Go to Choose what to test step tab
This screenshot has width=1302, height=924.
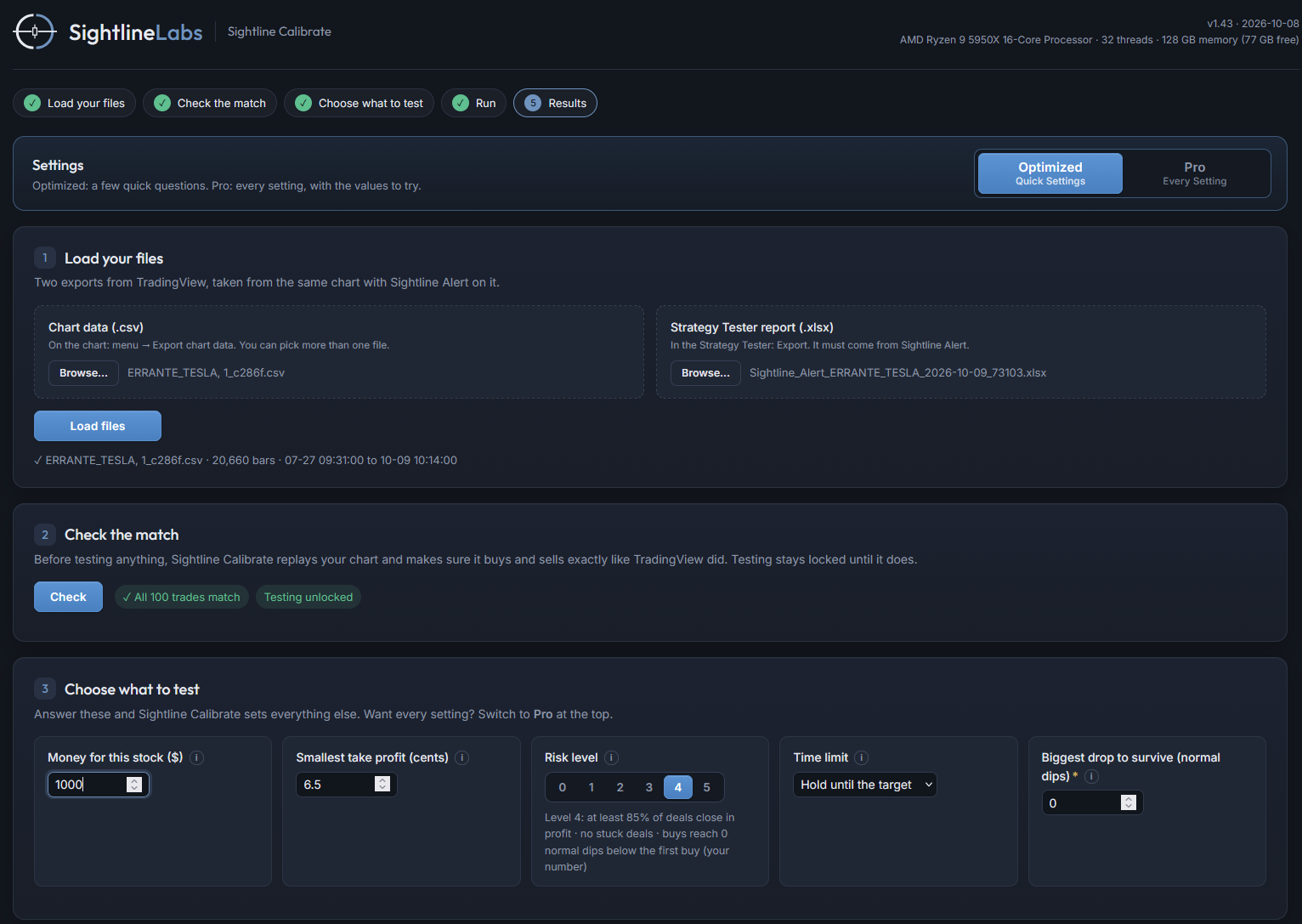pos(359,103)
